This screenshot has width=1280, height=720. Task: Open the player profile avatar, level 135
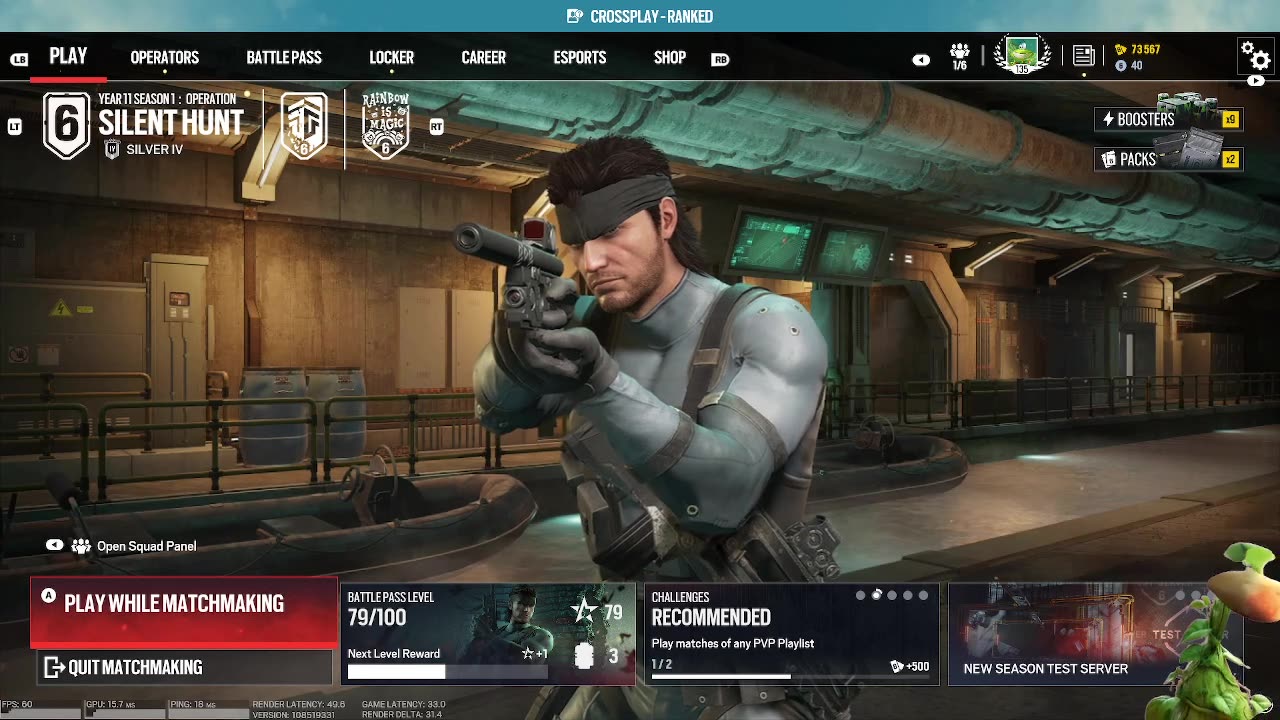pos(1022,55)
